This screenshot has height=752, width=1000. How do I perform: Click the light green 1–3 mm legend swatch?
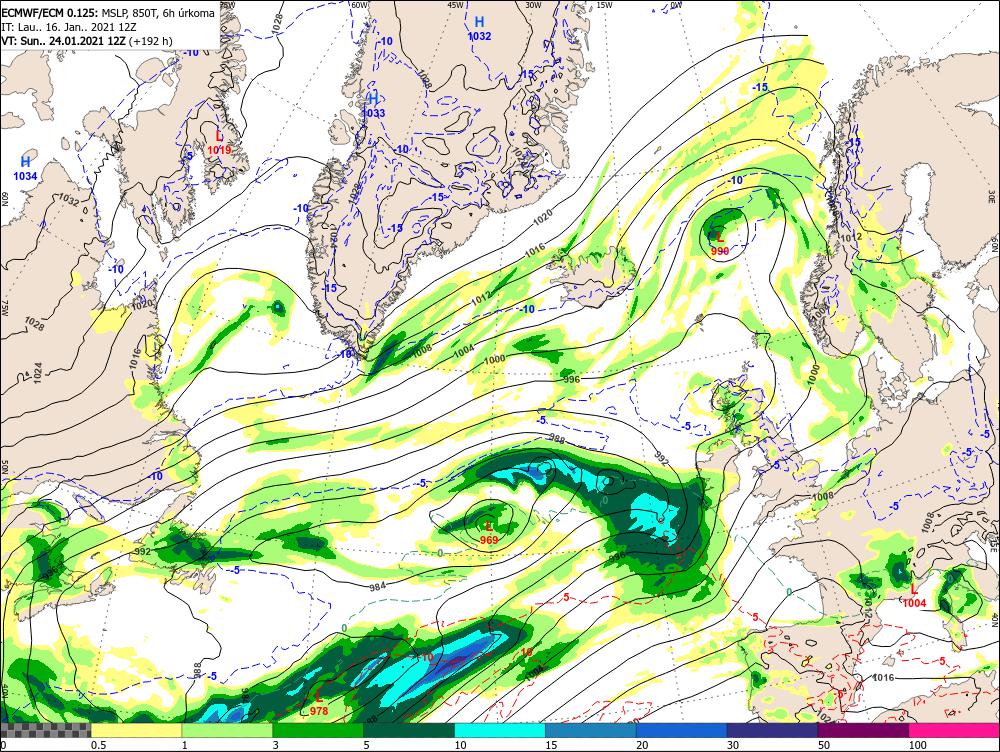click(x=227, y=730)
